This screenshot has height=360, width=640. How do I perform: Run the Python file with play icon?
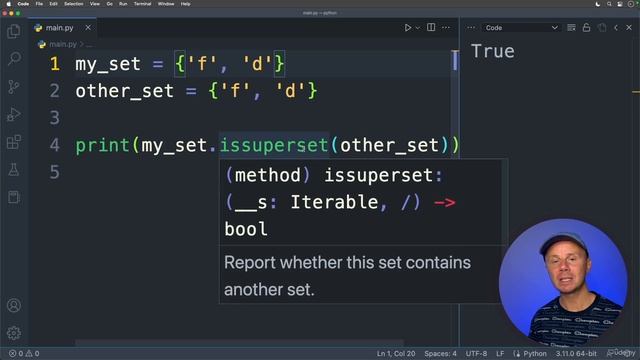point(407,28)
